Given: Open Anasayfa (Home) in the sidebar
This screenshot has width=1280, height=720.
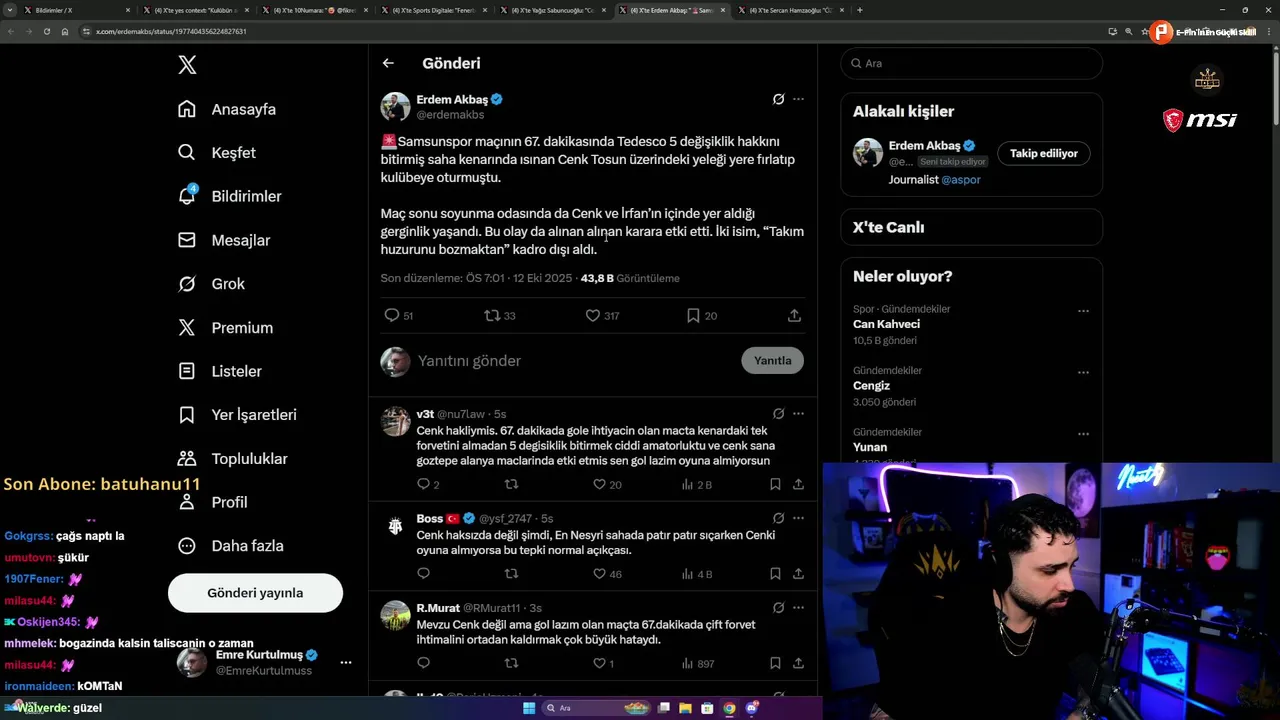Looking at the screenshot, I should (x=227, y=109).
